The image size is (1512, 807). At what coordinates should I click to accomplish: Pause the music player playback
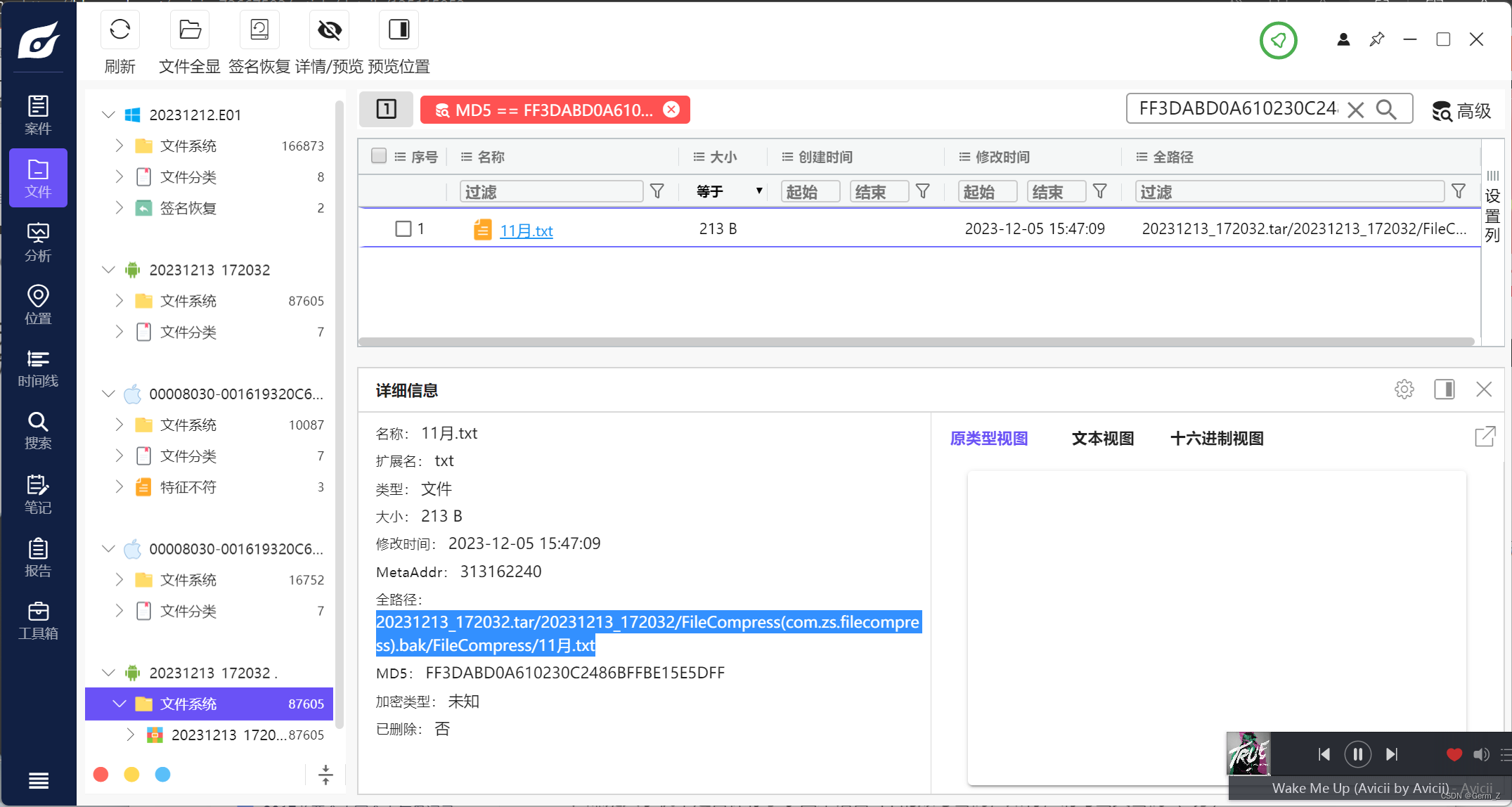click(x=1357, y=754)
